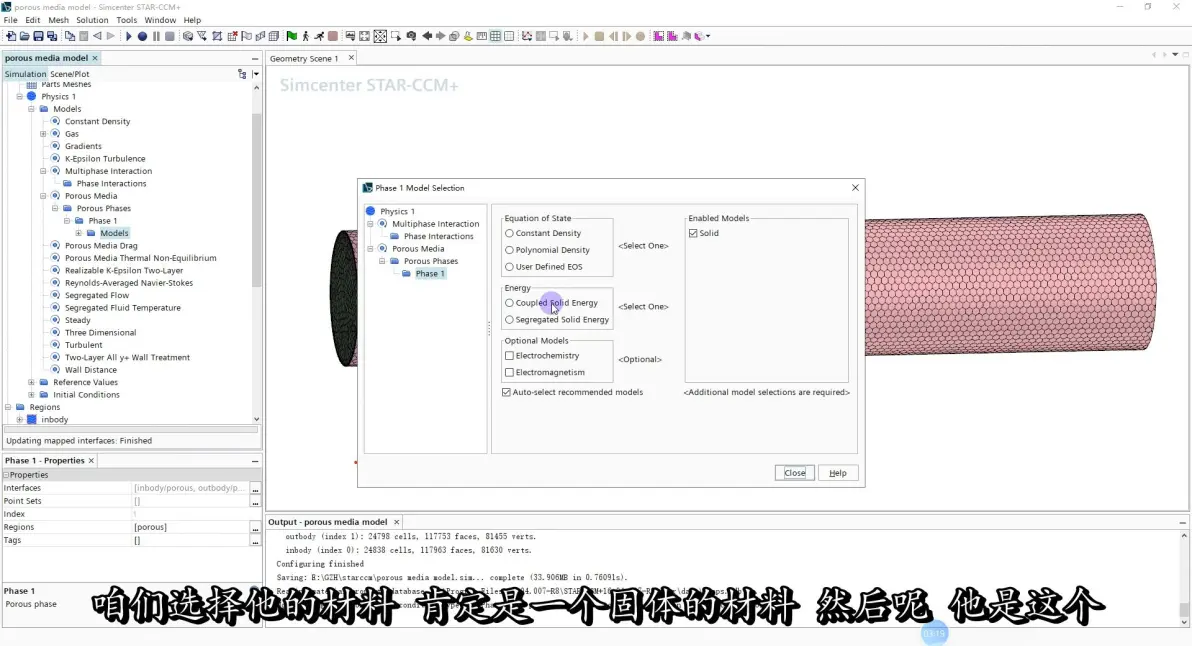
Task: Select the Segregated Flow tree item
Action: [x=97, y=296]
